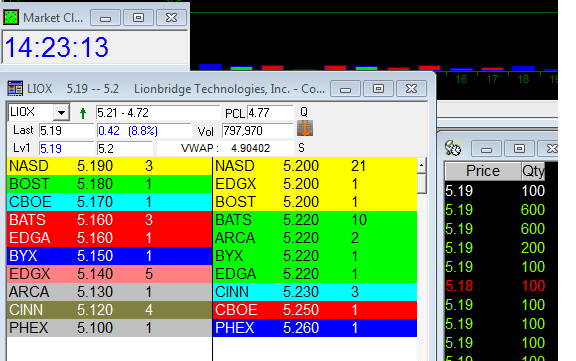Viewport: 576px width, 361px height.
Task: Select CBOE bid row at 5.170
Action: (109, 202)
